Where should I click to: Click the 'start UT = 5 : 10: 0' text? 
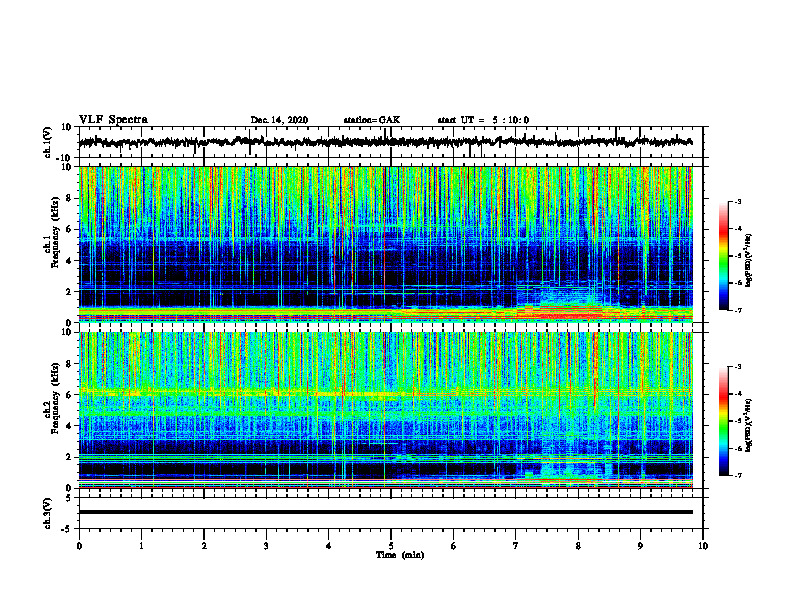pos(483,120)
